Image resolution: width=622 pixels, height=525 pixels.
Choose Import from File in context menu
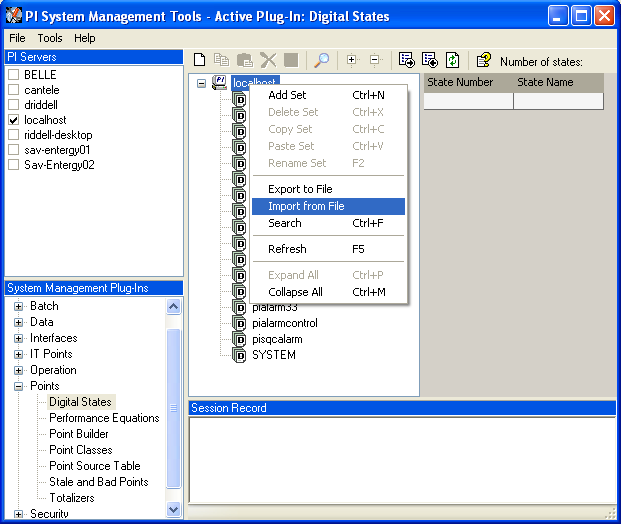(x=328, y=206)
